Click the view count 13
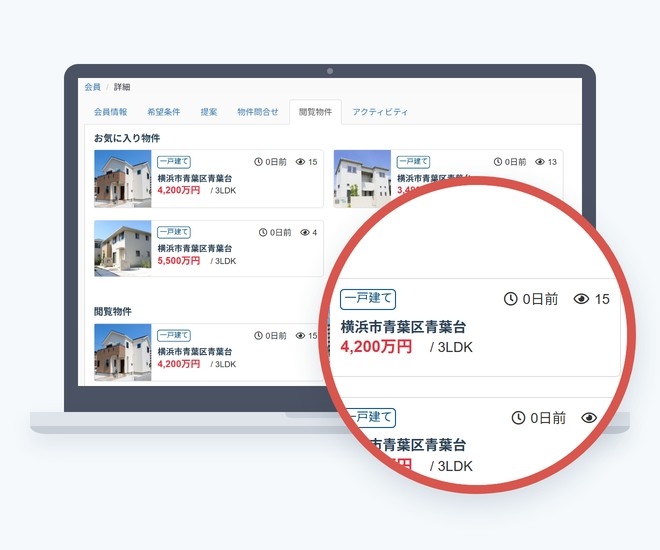The height and width of the screenshot is (550, 660). (552, 162)
